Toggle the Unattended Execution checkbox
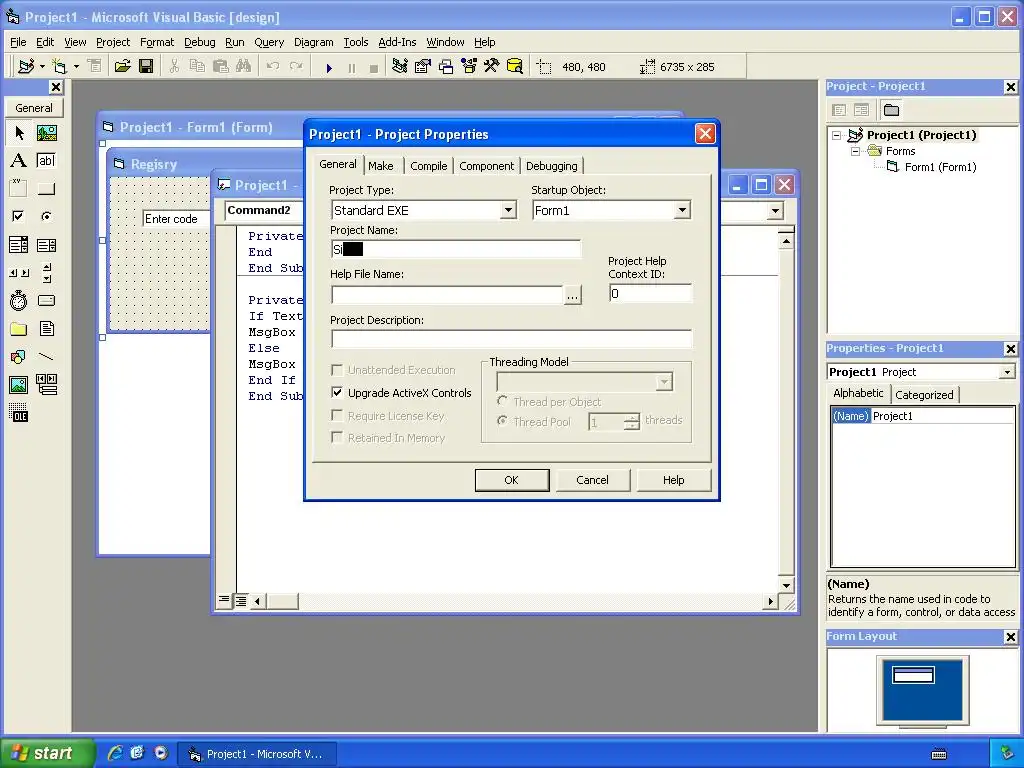1024x768 pixels. [x=337, y=370]
